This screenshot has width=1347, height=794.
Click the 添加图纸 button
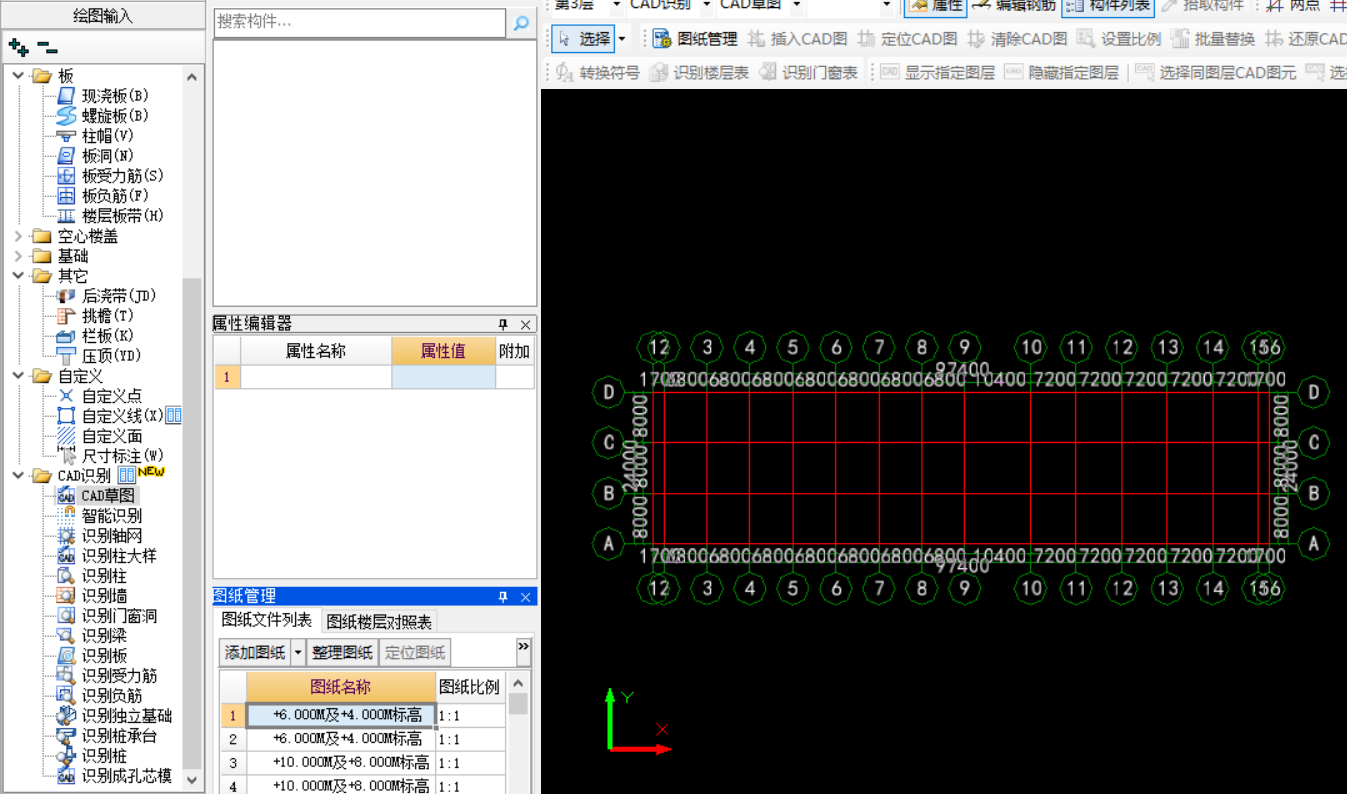coord(255,653)
